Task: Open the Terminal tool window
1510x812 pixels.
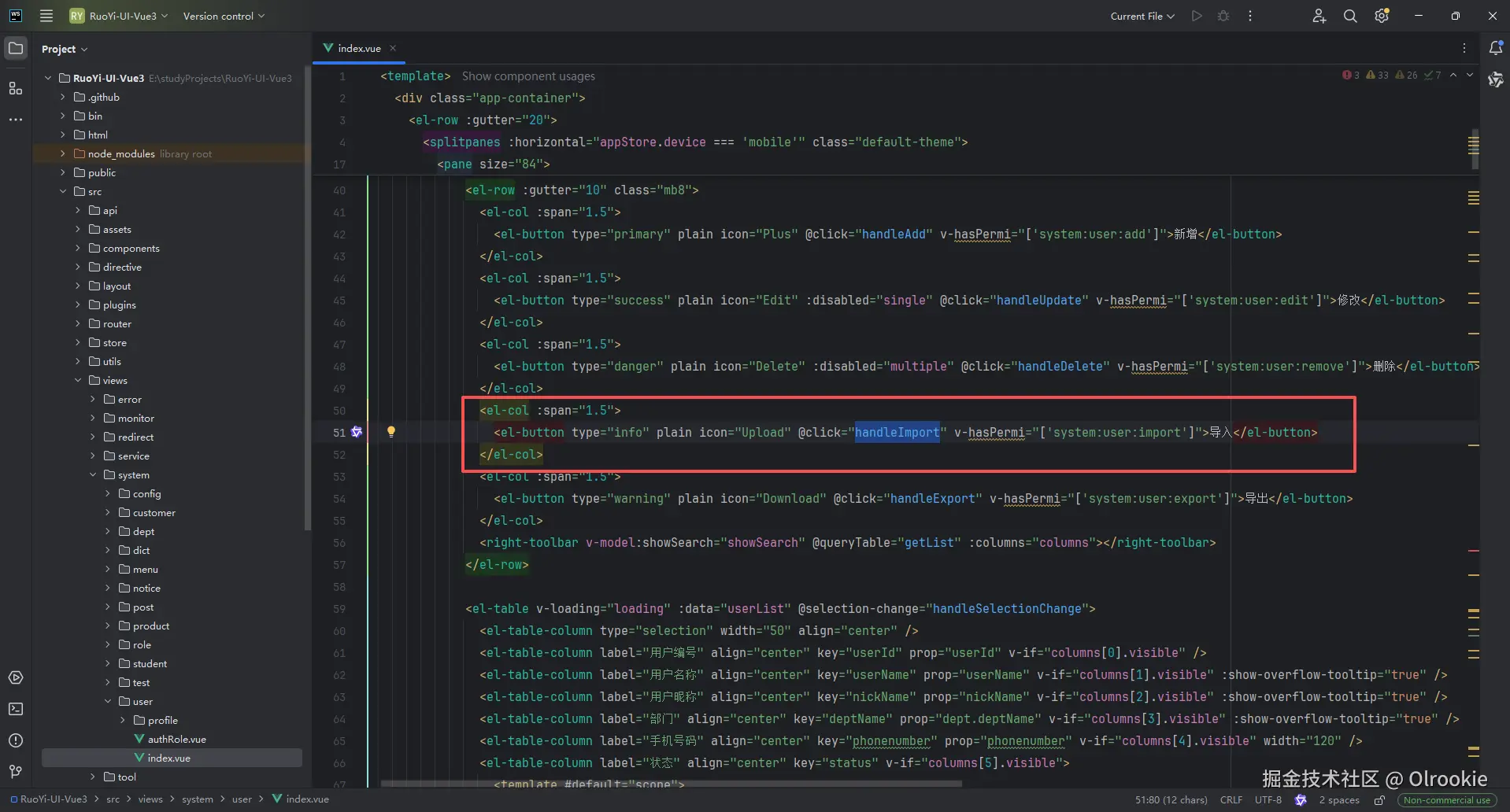Action: click(16, 709)
